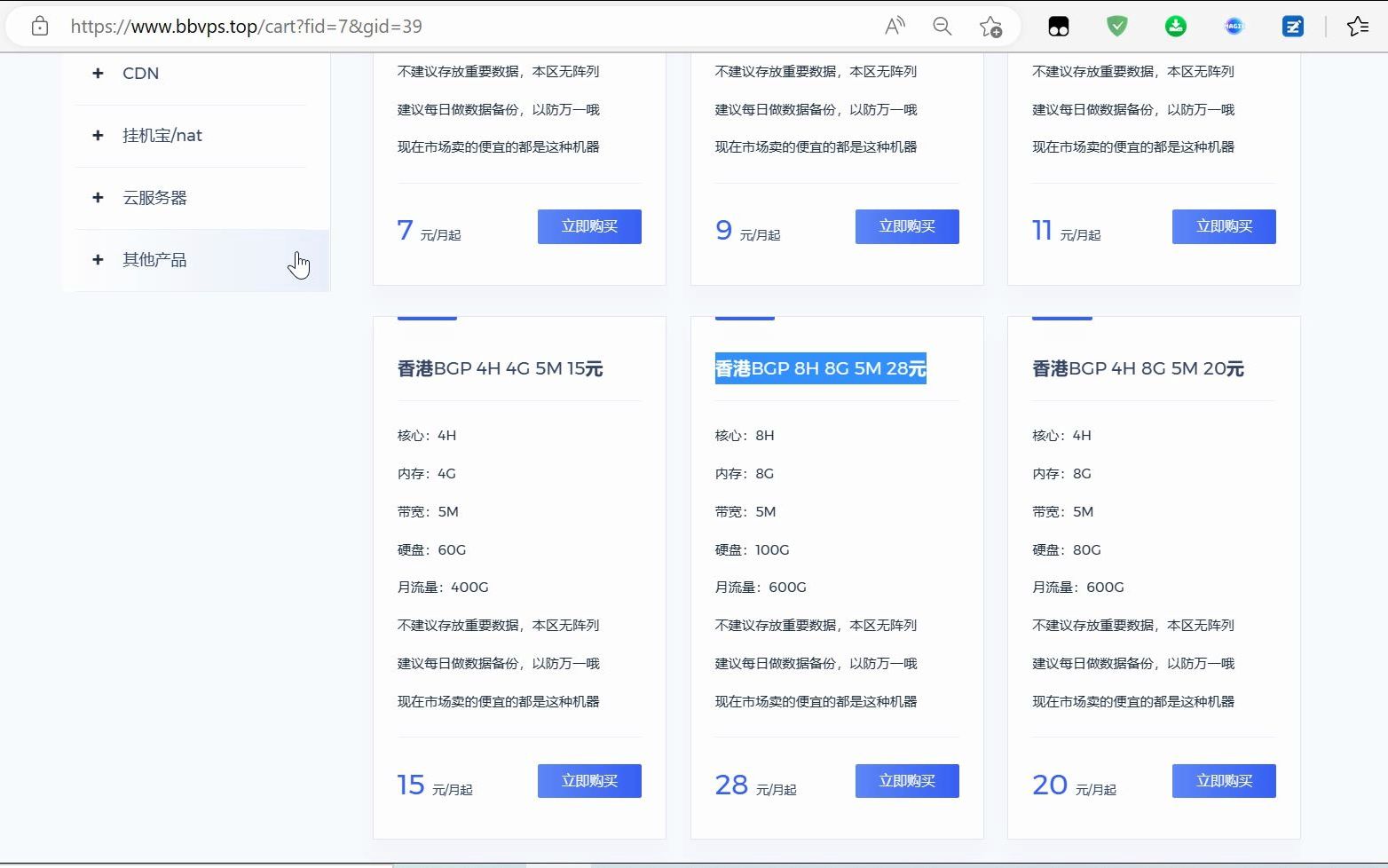Click 内存：4G text
Screen dimensions: 1388x868
pyautogui.click(x=427, y=474)
